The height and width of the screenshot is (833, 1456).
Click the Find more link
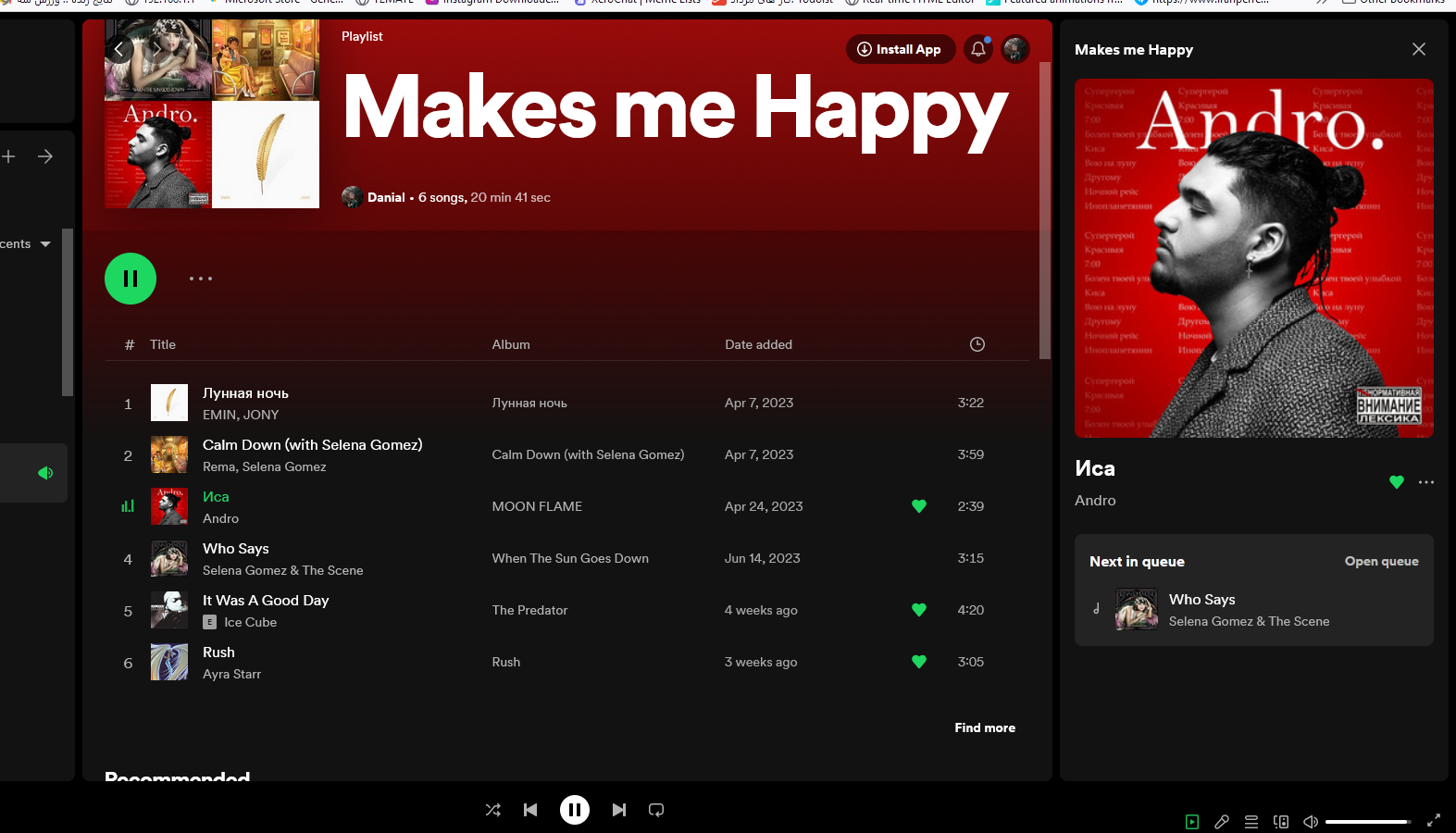coord(985,727)
